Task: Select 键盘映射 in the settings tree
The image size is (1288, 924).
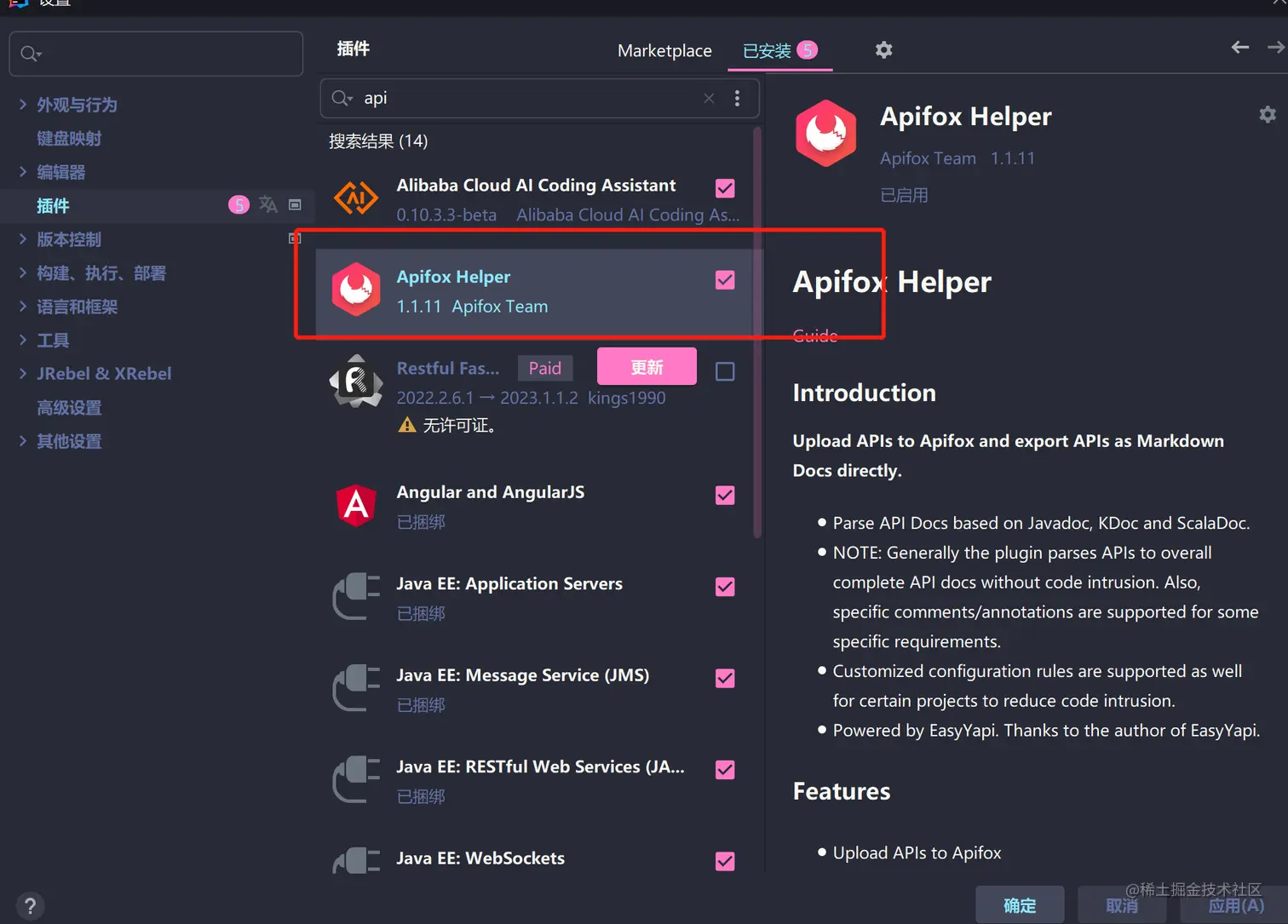Action: (69, 138)
